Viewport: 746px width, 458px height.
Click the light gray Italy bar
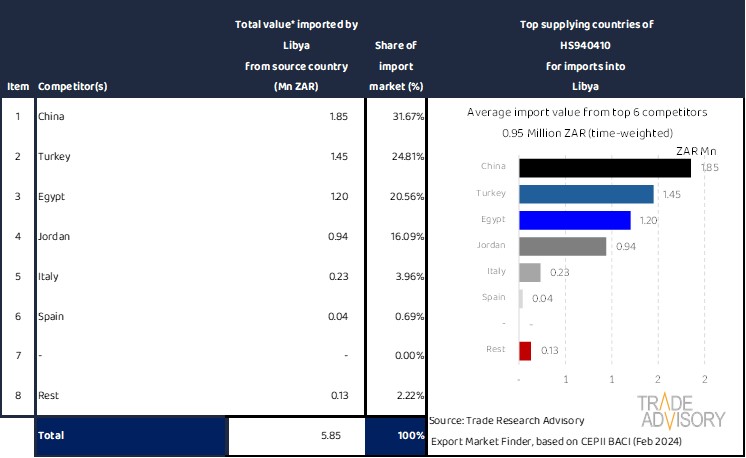coord(530,272)
